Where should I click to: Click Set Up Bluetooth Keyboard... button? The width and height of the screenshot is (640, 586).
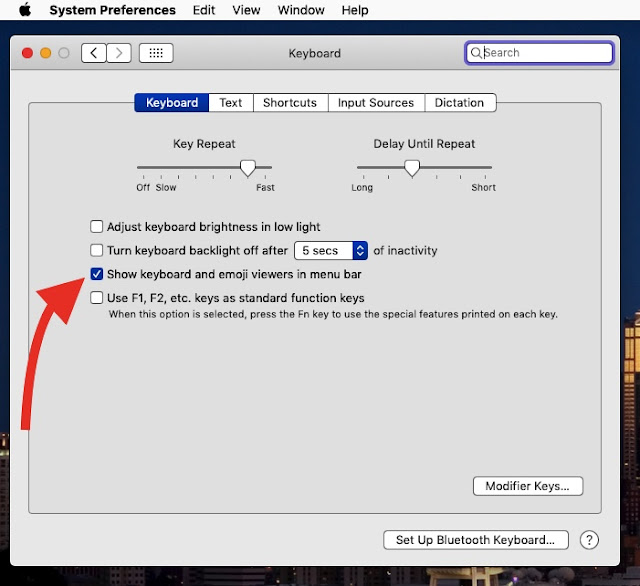pos(476,540)
